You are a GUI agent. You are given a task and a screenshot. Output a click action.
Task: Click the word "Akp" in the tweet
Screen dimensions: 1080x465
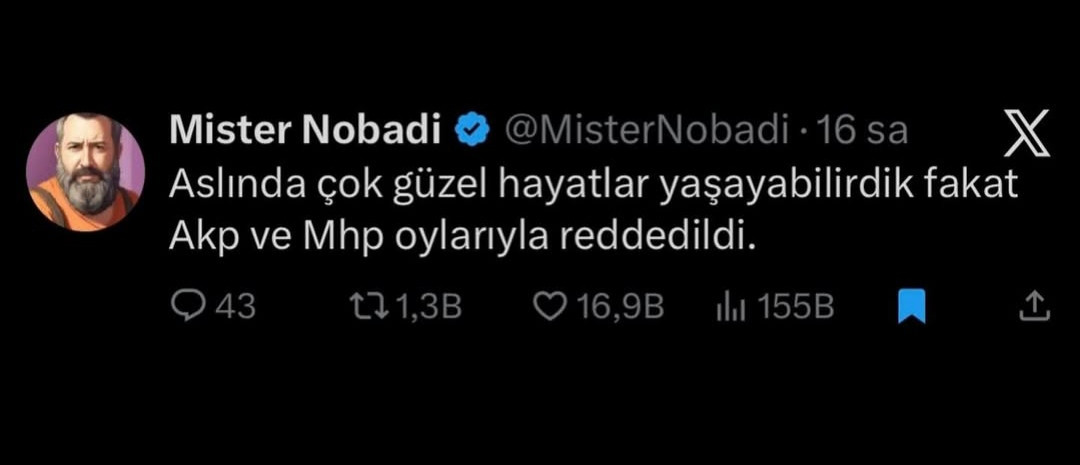point(198,239)
